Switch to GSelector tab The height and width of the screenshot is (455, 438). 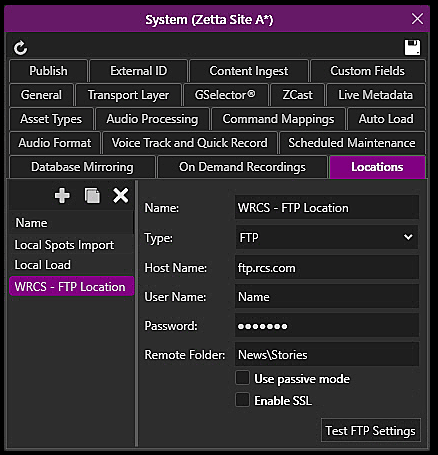pos(226,95)
